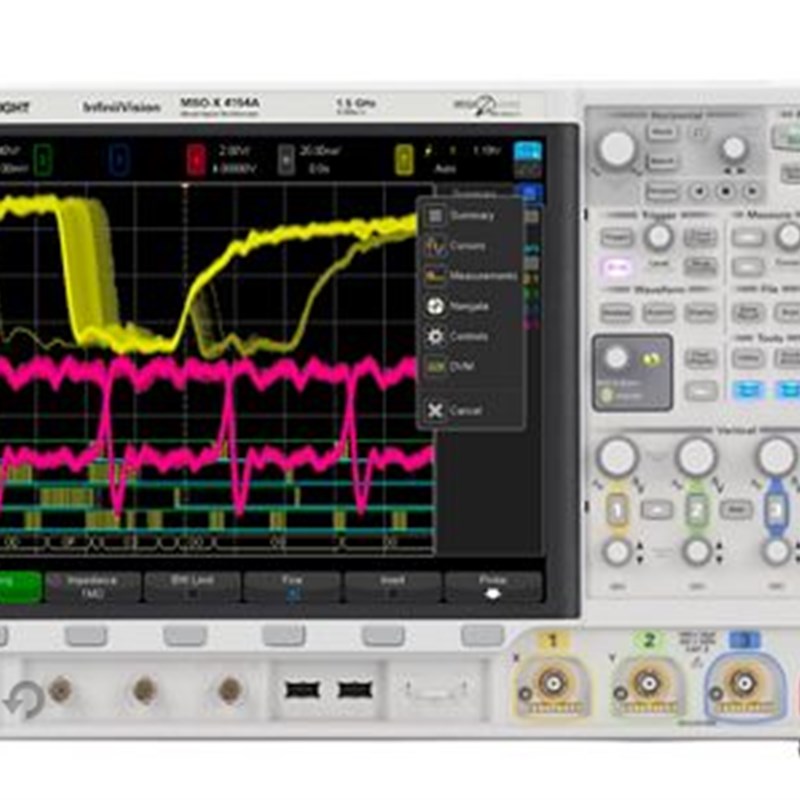Toggle the Invert softkey

click(392, 587)
